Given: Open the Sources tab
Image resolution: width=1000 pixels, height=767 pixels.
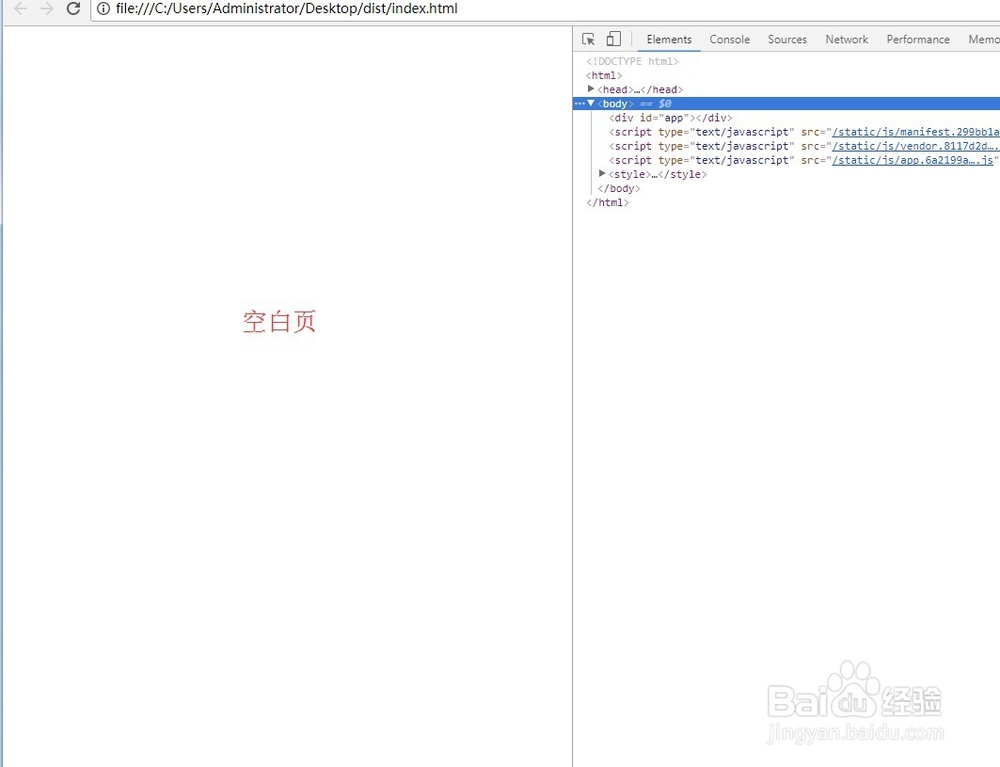Looking at the screenshot, I should click(787, 40).
